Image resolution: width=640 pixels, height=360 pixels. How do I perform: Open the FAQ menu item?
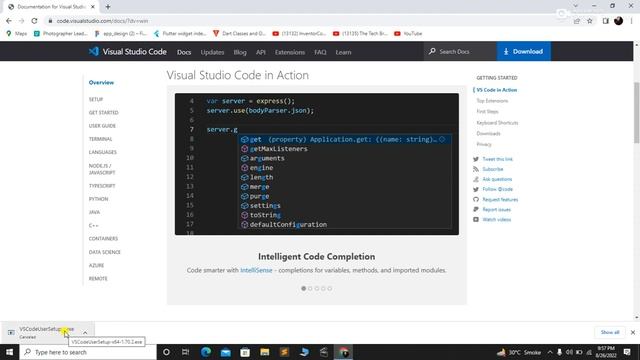coord(320,52)
